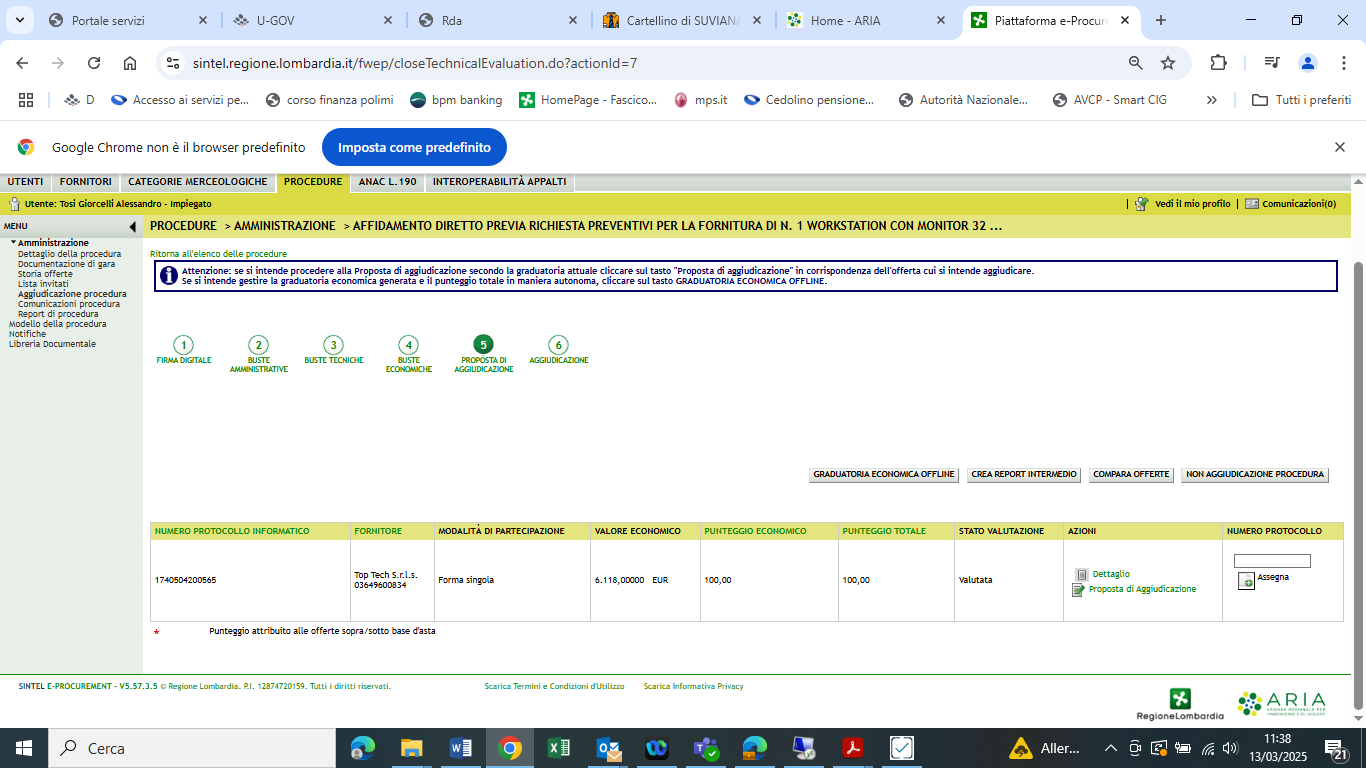The width and height of the screenshot is (1366, 768).
Task: Open Dettaglio della procedura menu item
Action: 69,254
